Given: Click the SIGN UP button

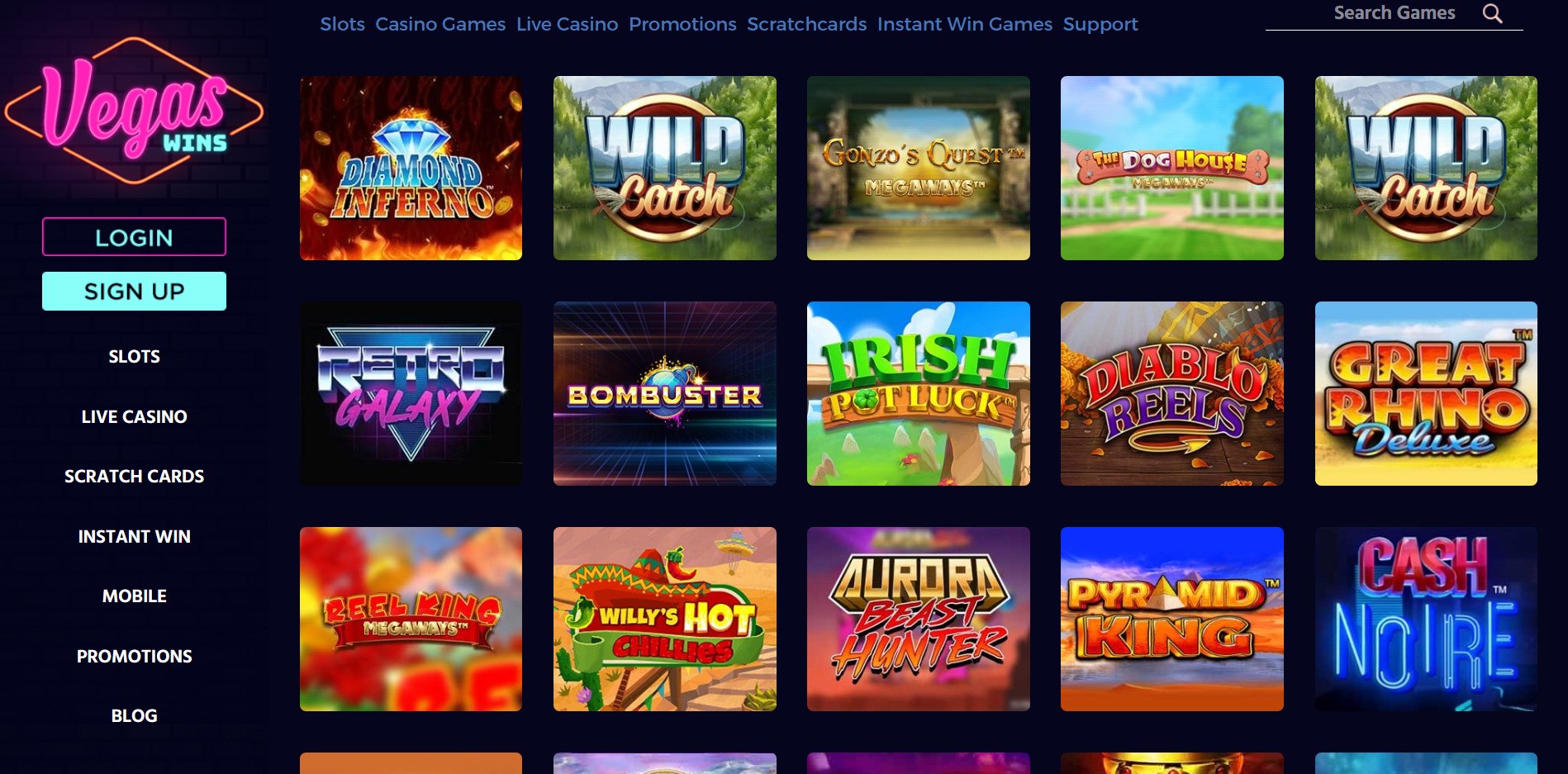Looking at the screenshot, I should click(134, 291).
